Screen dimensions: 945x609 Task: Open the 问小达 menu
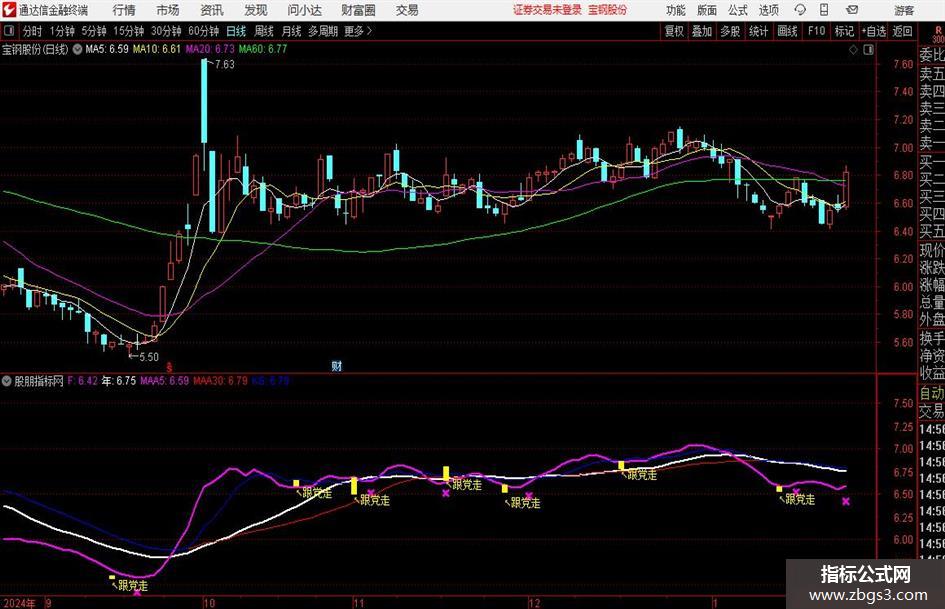[x=304, y=10]
